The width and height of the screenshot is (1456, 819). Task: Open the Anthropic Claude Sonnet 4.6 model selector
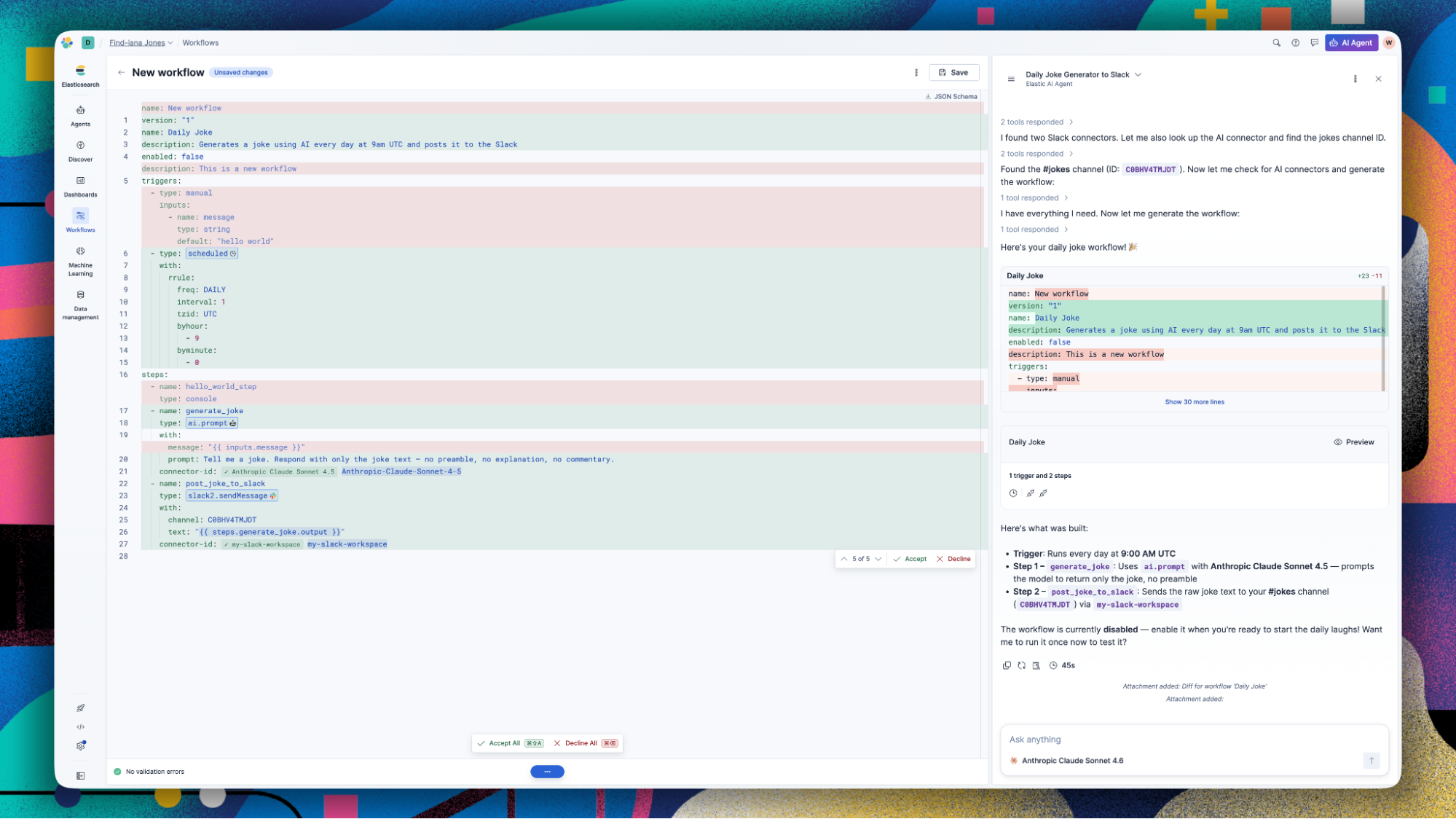tap(1067, 761)
